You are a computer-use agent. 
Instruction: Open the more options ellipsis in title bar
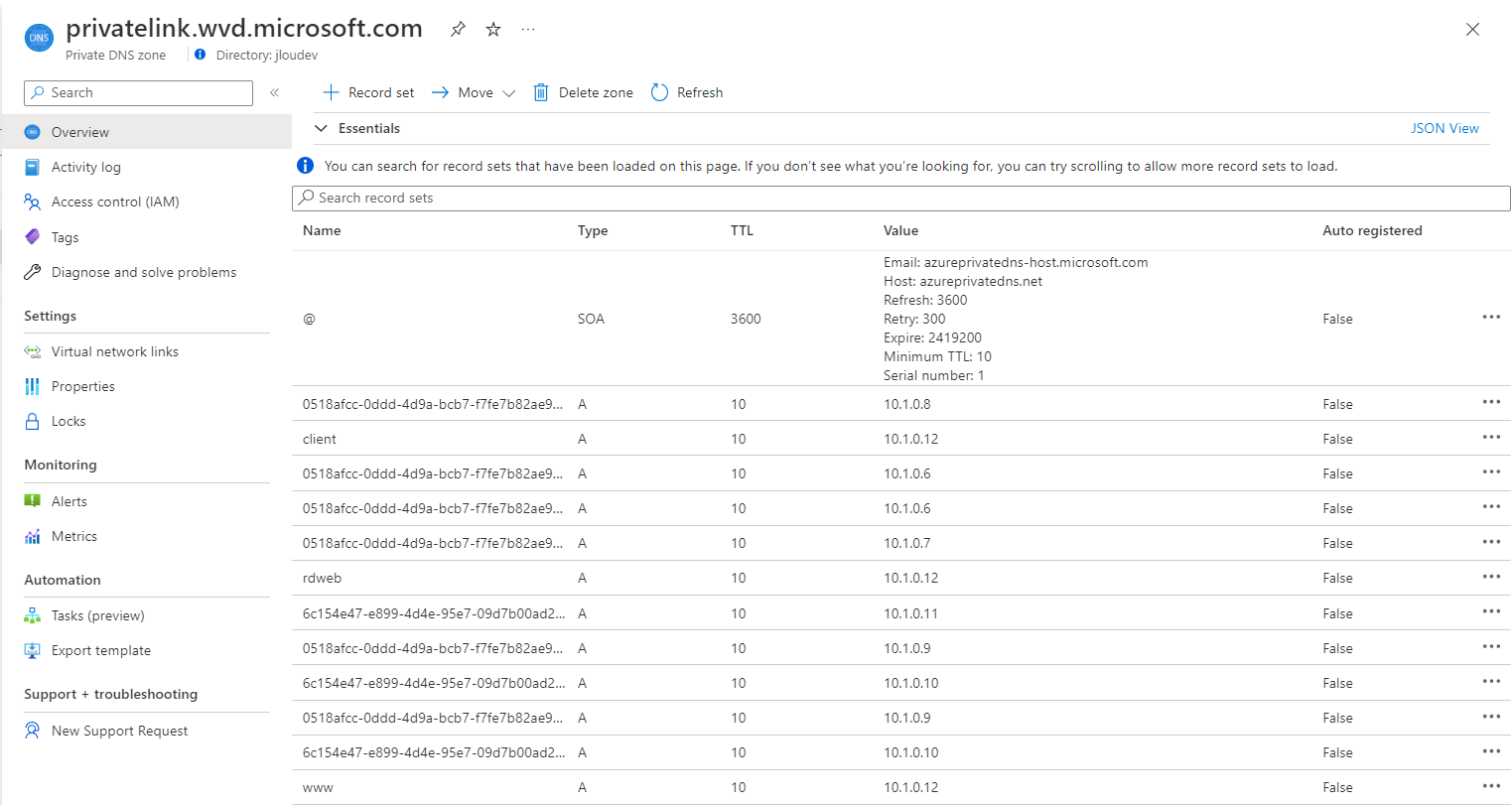528,29
